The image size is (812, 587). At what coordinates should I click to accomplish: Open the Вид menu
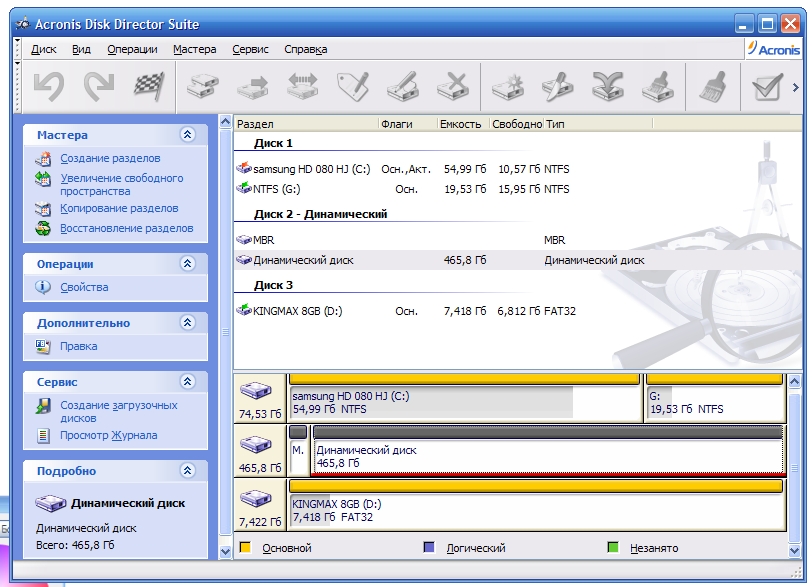pos(81,49)
